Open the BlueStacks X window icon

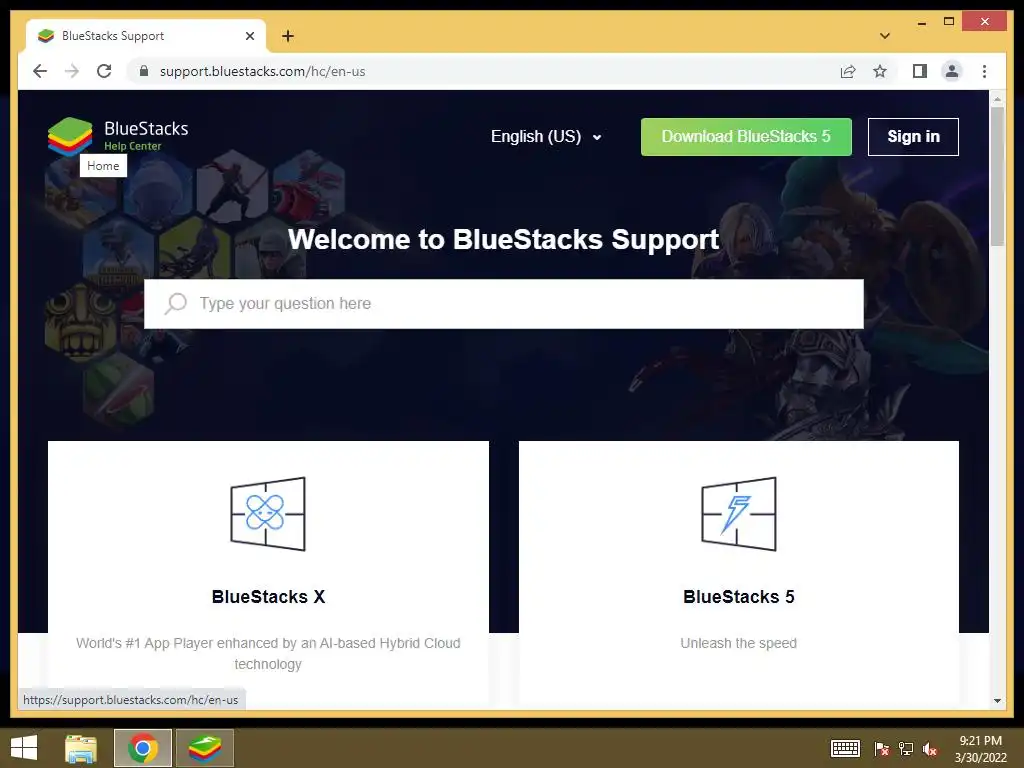tap(268, 514)
